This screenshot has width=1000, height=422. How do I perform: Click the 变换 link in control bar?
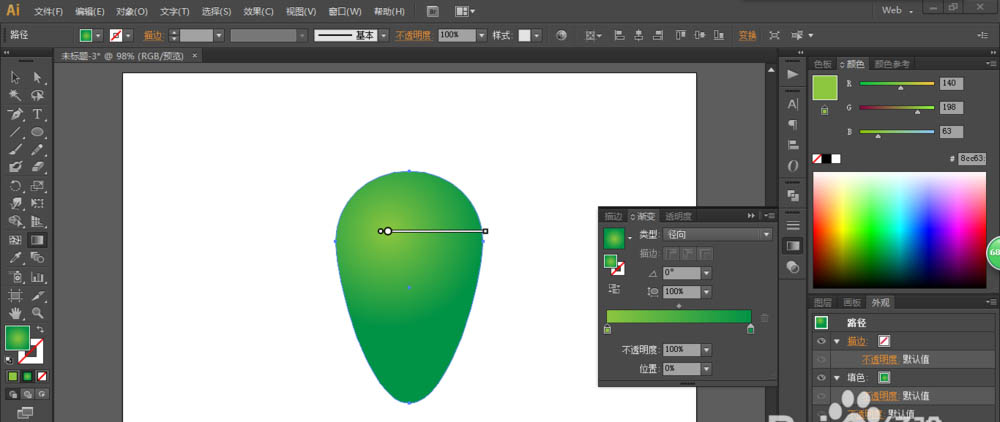(747, 36)
